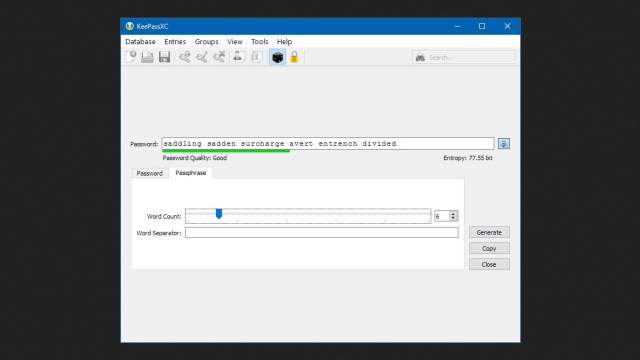Viewport: 640px width, 360px height.
Task: Open the Entries menu
Action: (x=175, y=42)
